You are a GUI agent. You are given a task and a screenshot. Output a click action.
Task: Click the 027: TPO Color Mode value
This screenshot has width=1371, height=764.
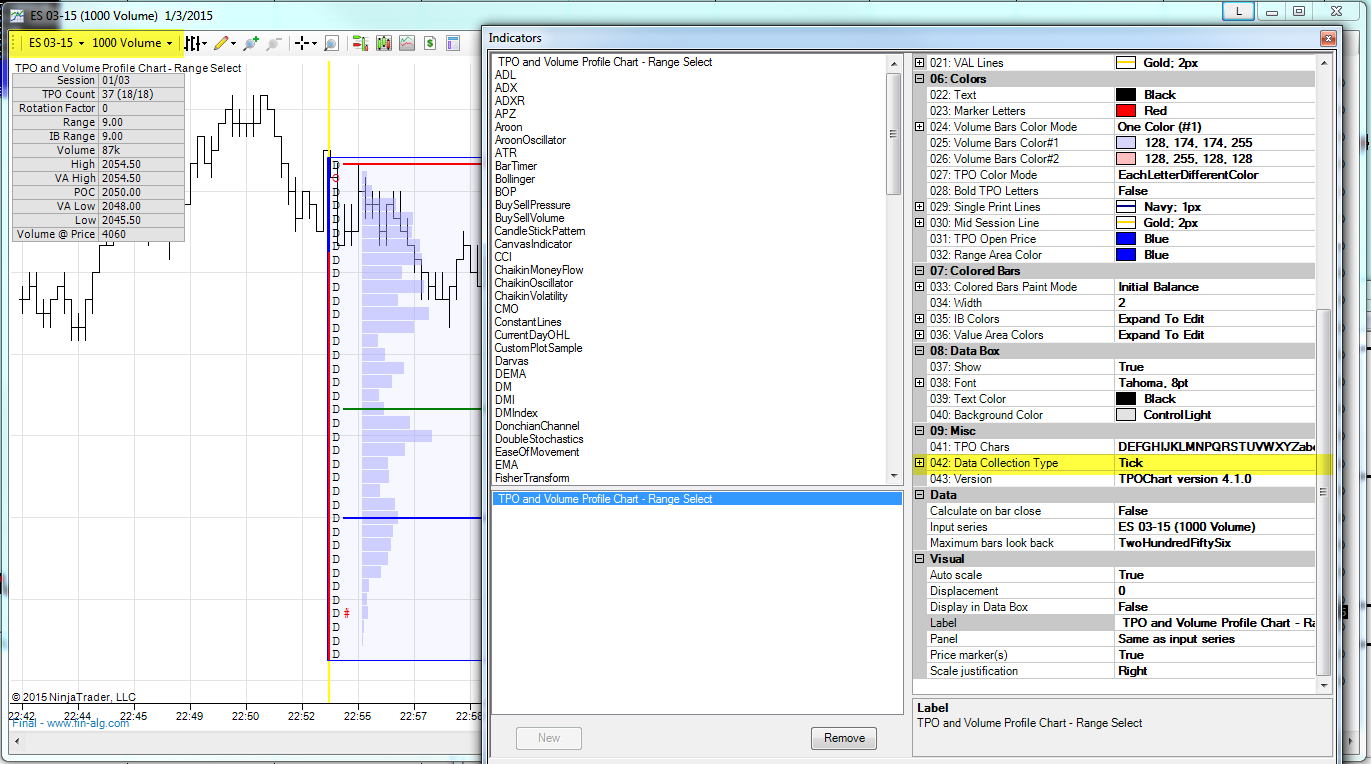(x=1215, y=175)
